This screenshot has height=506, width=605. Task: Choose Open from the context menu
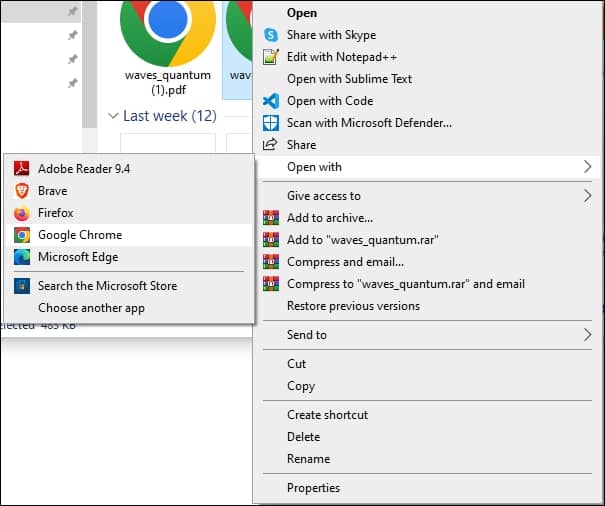click(x=427, y=13)
